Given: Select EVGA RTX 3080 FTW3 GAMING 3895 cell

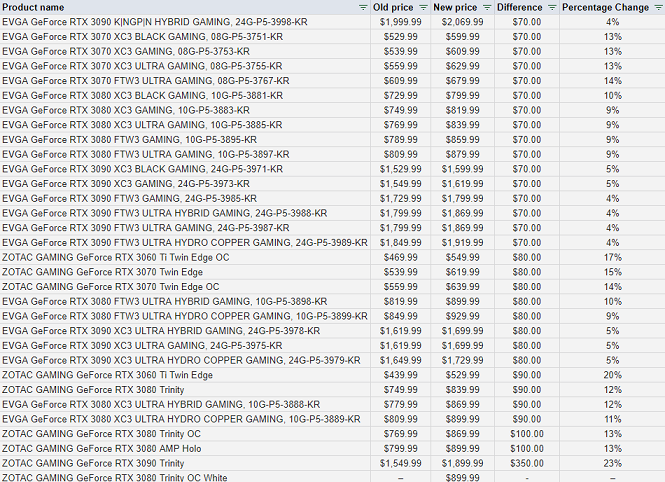Looking at the screenshot, I should click(185, 140).
